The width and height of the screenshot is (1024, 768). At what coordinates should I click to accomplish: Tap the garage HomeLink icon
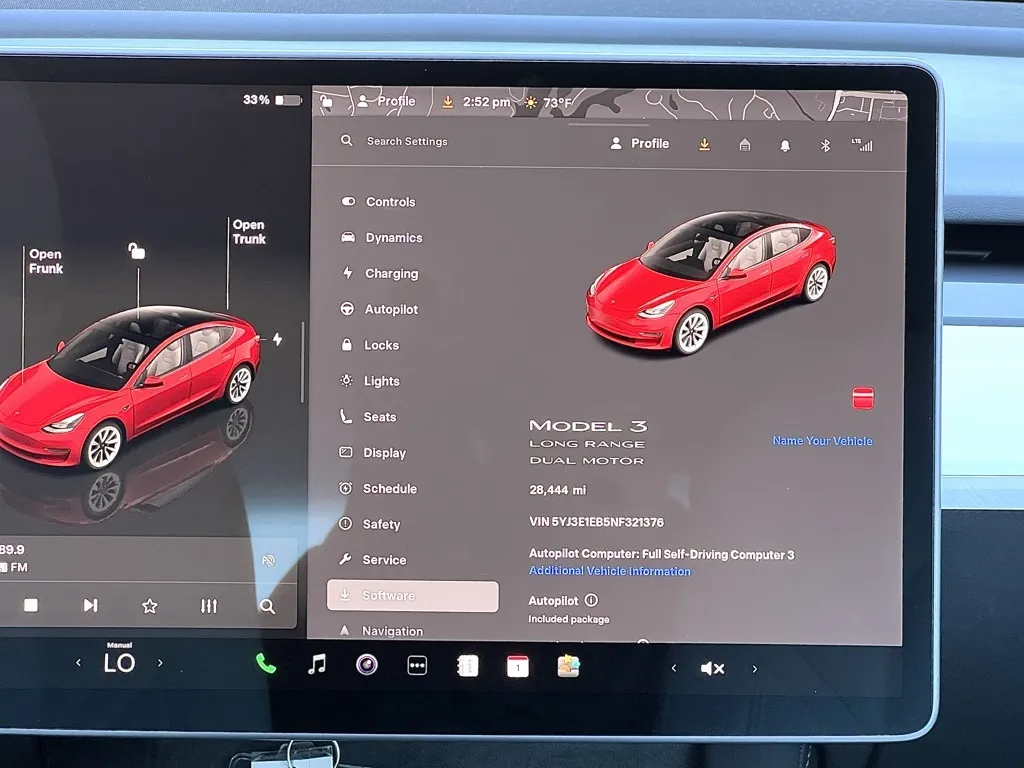[x=744, y=145]
